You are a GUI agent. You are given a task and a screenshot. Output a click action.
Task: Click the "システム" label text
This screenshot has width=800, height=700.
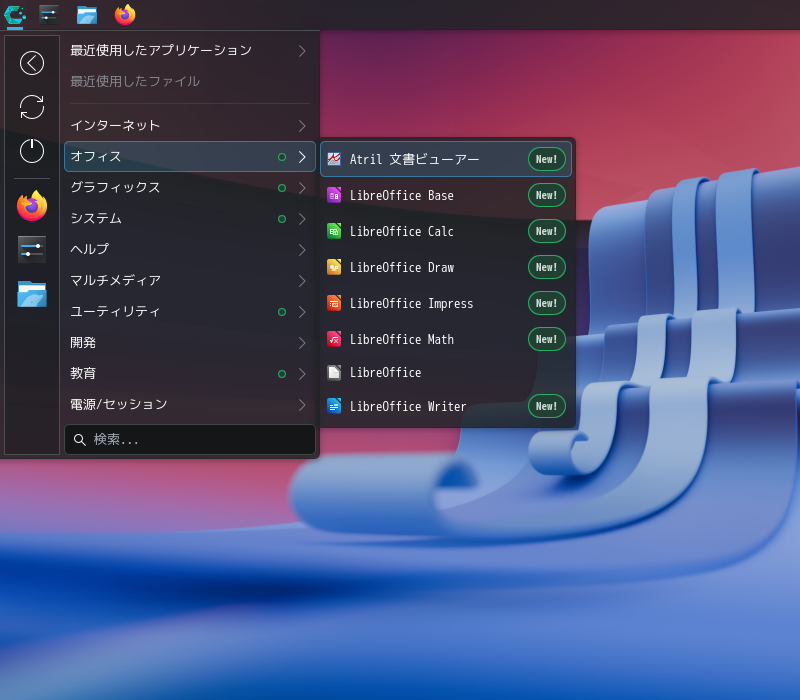(x=96, y=219)
